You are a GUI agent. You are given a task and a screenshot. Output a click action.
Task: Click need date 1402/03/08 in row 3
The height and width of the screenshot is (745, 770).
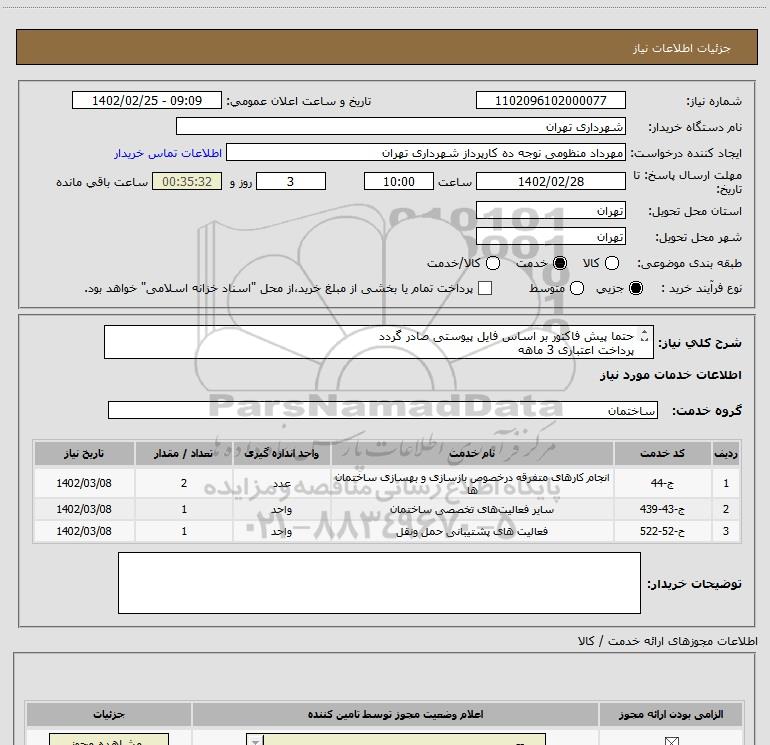pyautogui.click(x=84, y=531)
